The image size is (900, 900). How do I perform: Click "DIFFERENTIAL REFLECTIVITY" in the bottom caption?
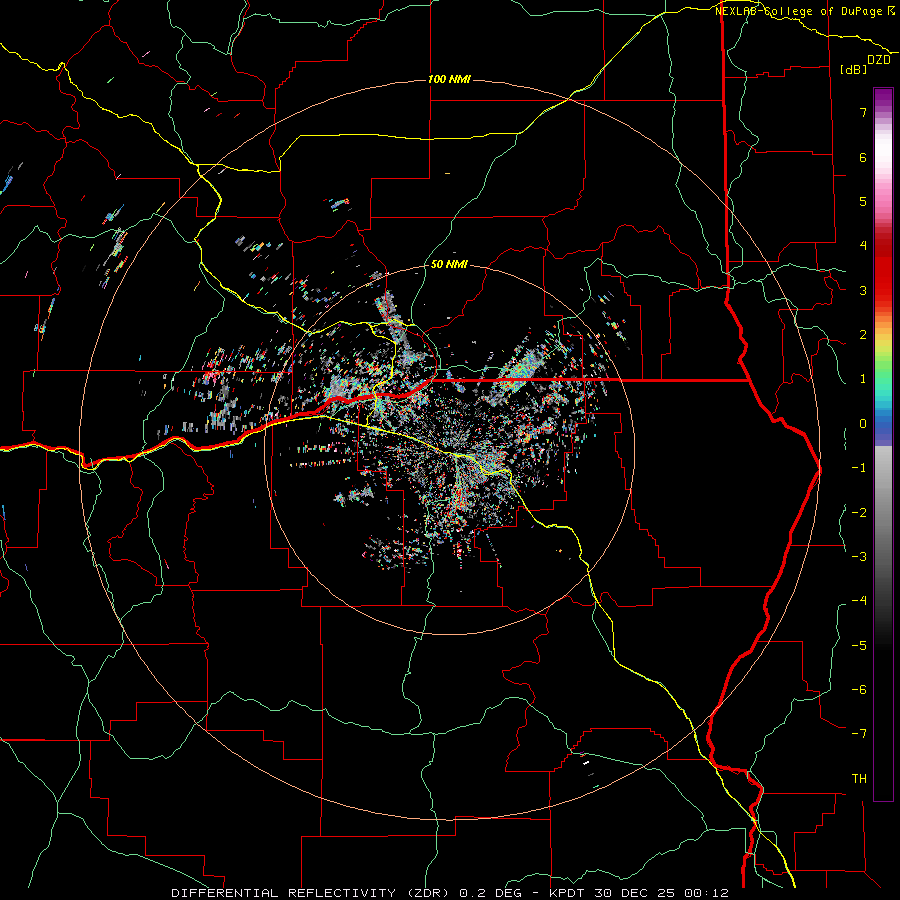click(x=283, y=893)
